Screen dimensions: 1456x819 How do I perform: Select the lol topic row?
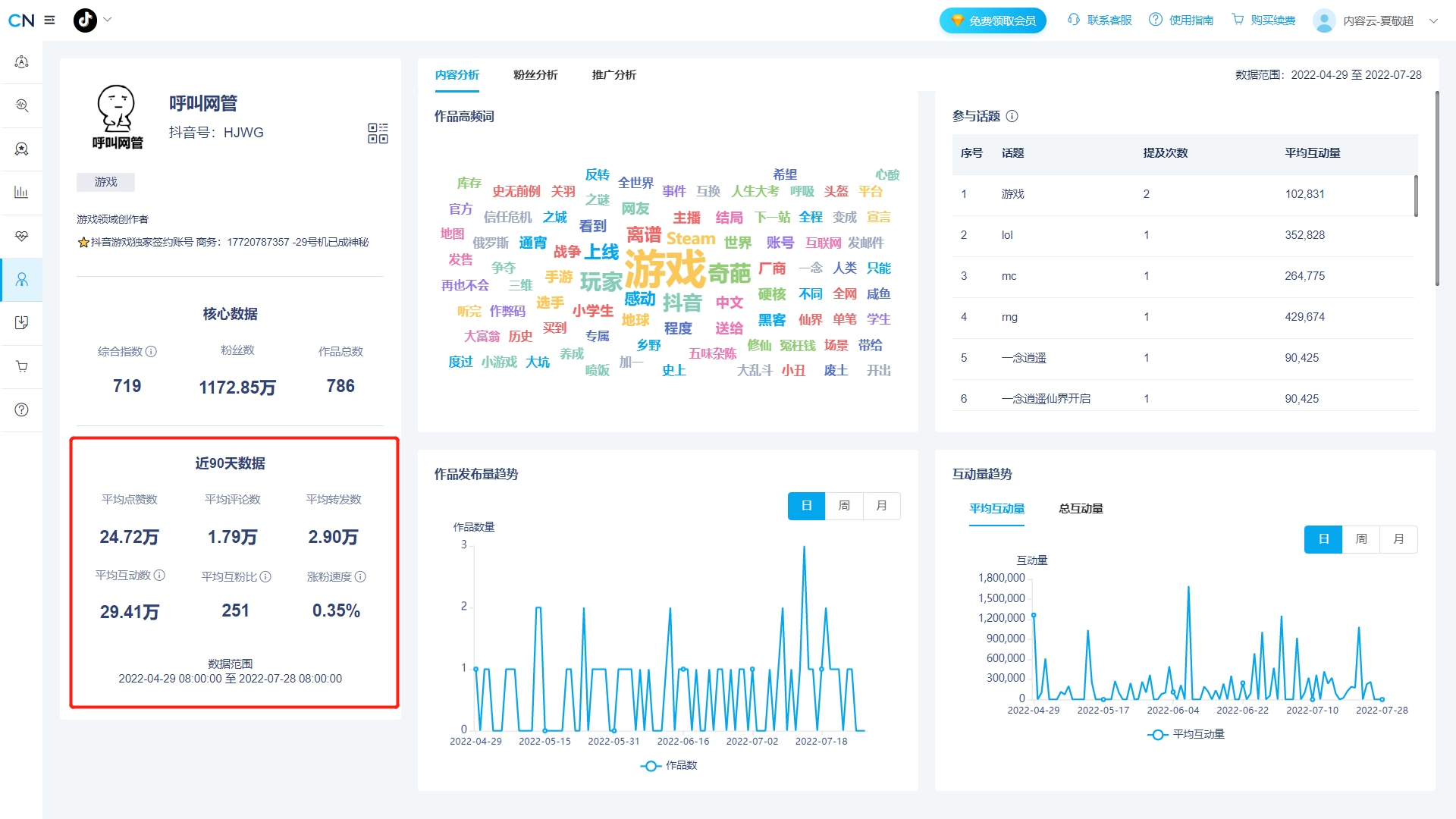(1183, 236)
